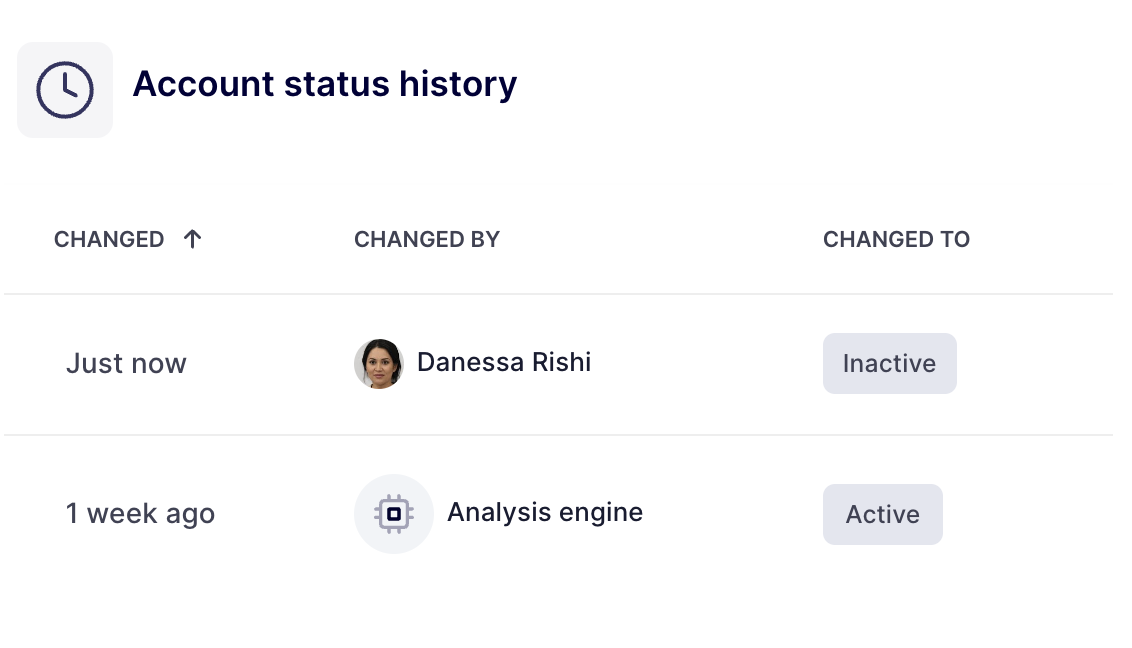The width and height of the screenshot is (1132, 648).
Task: Toggle the Active status badge
Action: [882, 514]
